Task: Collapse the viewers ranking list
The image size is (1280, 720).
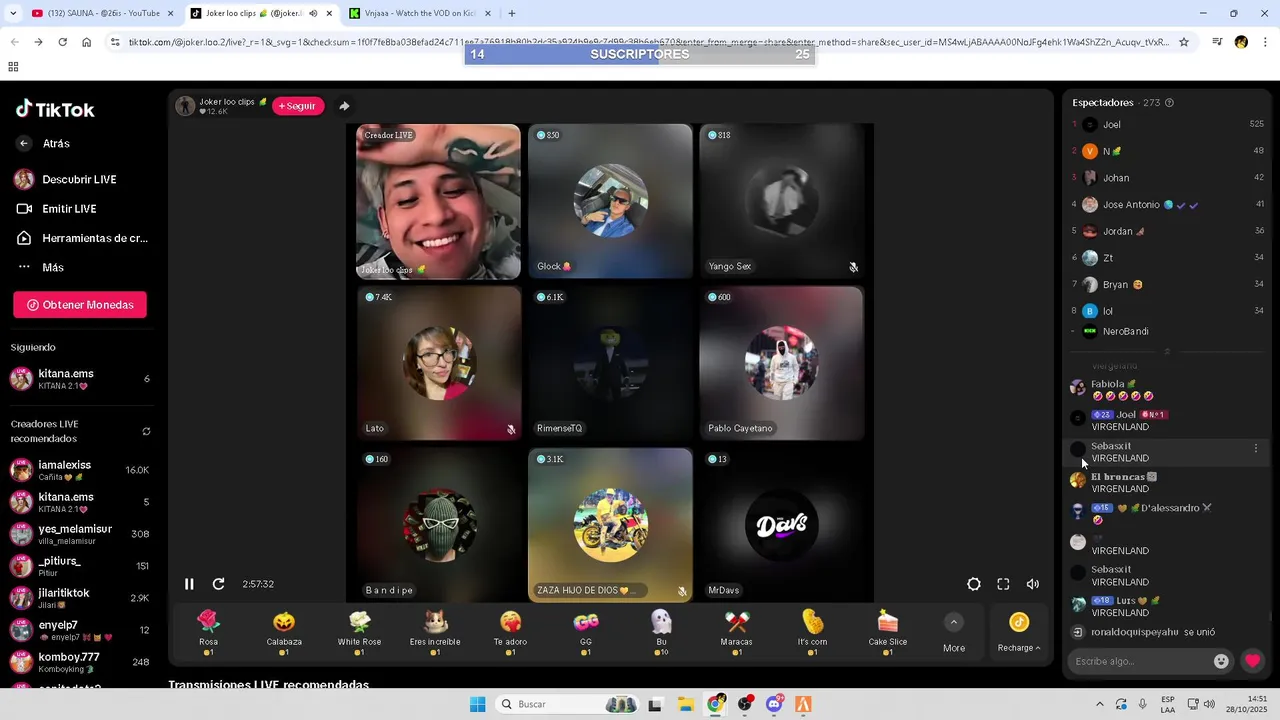Action: pos(1167,351)
